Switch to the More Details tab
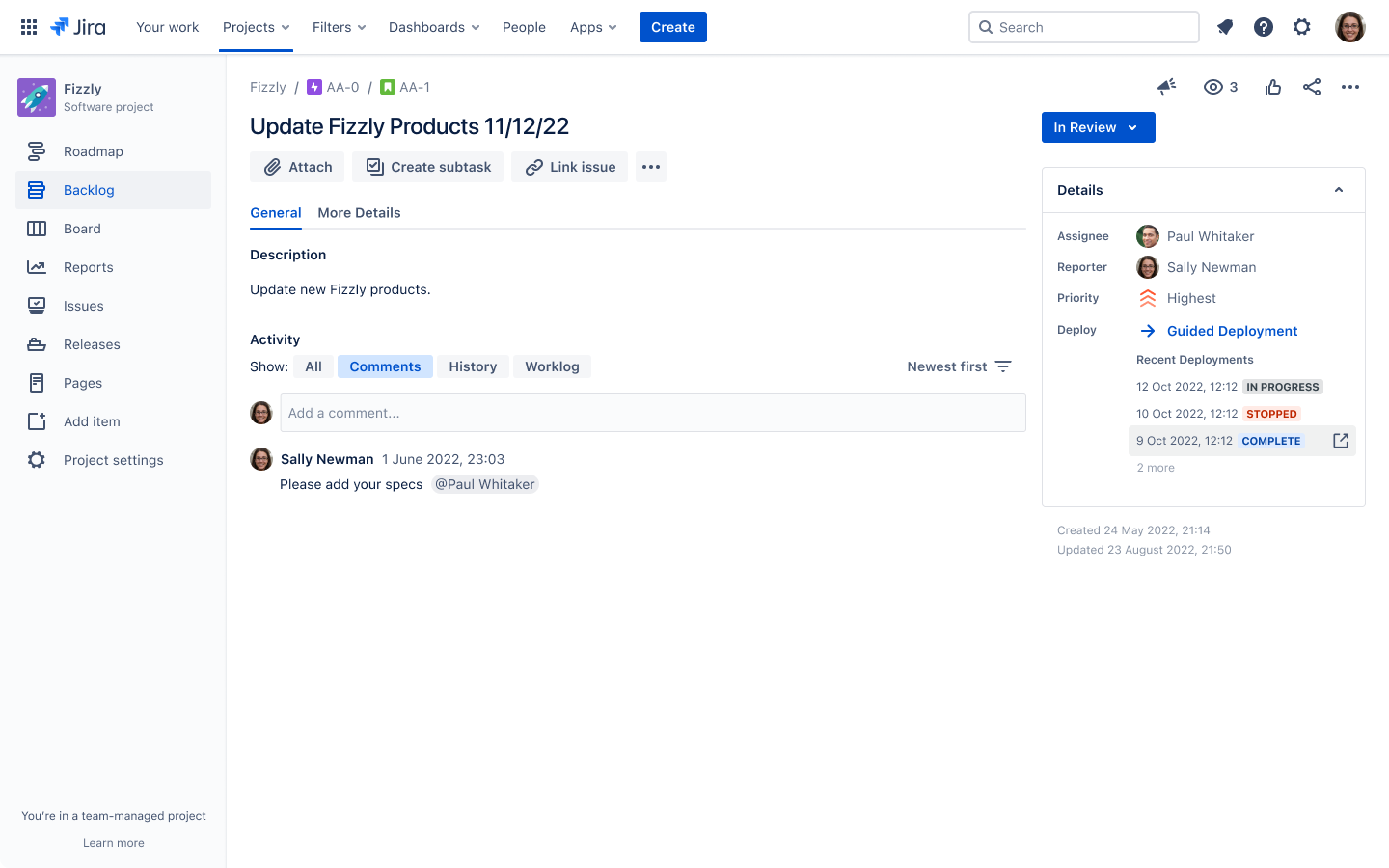Viewport: 1389px width, 868px height. (x=359, y=213)
